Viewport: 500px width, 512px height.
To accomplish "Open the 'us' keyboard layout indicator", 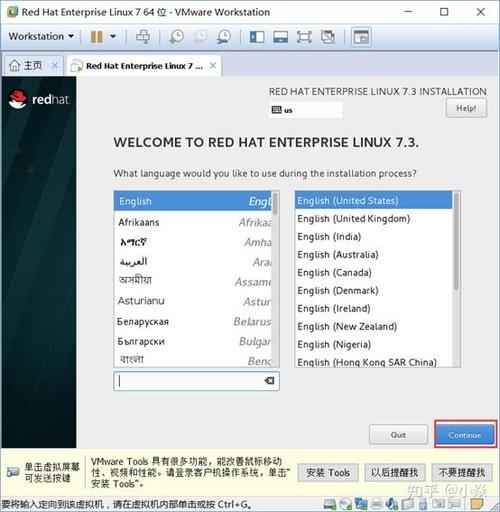I will (305, 110).
